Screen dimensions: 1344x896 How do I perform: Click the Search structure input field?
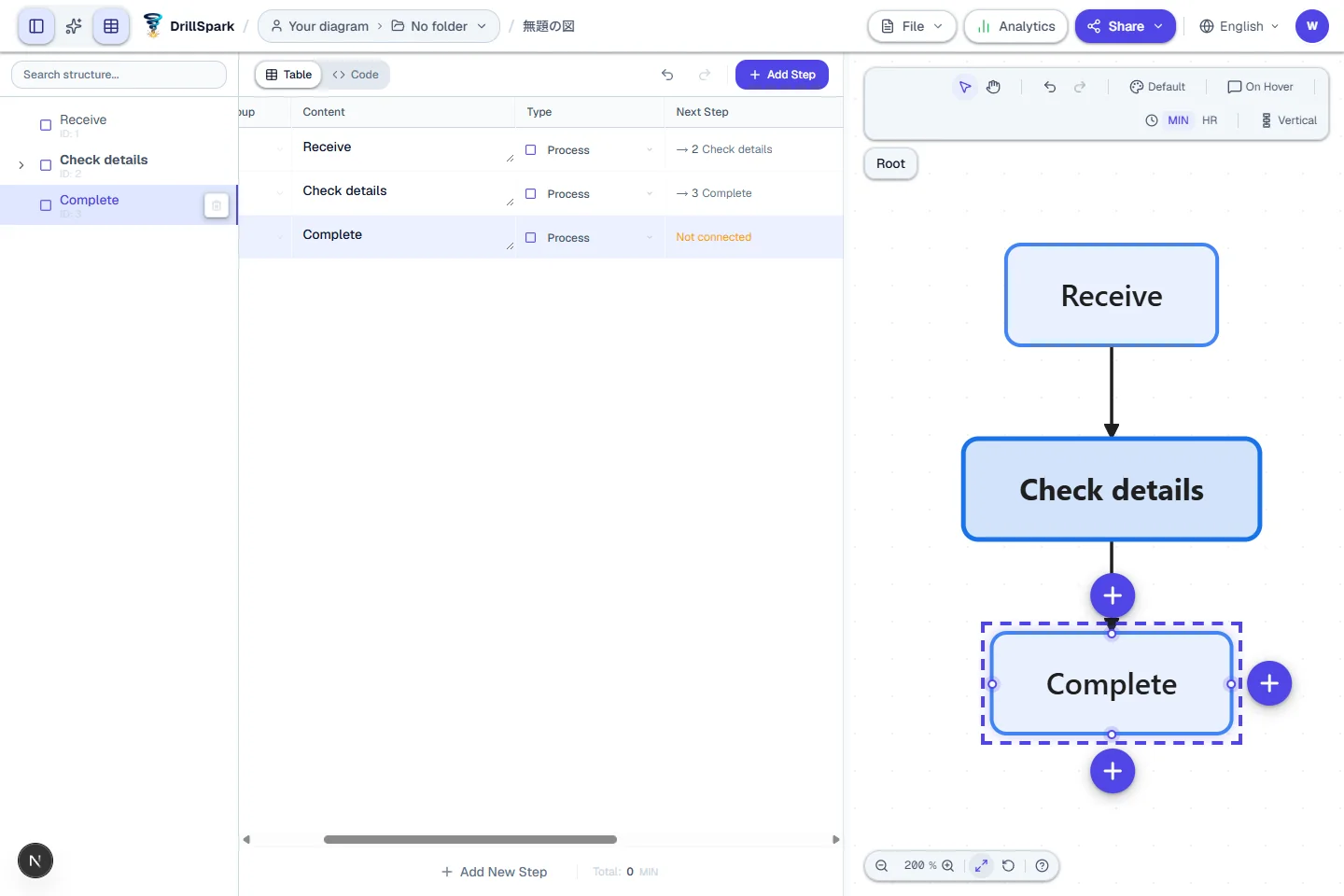119,75
